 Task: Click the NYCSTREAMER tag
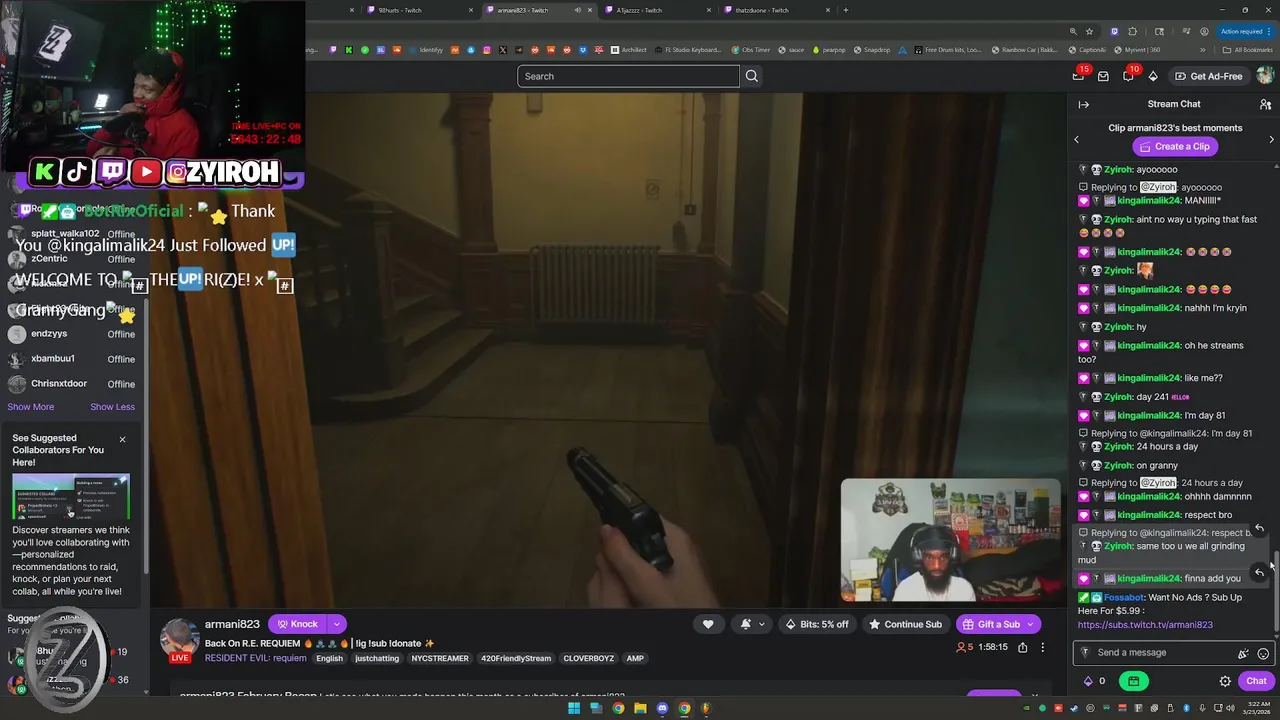(437, 658)
